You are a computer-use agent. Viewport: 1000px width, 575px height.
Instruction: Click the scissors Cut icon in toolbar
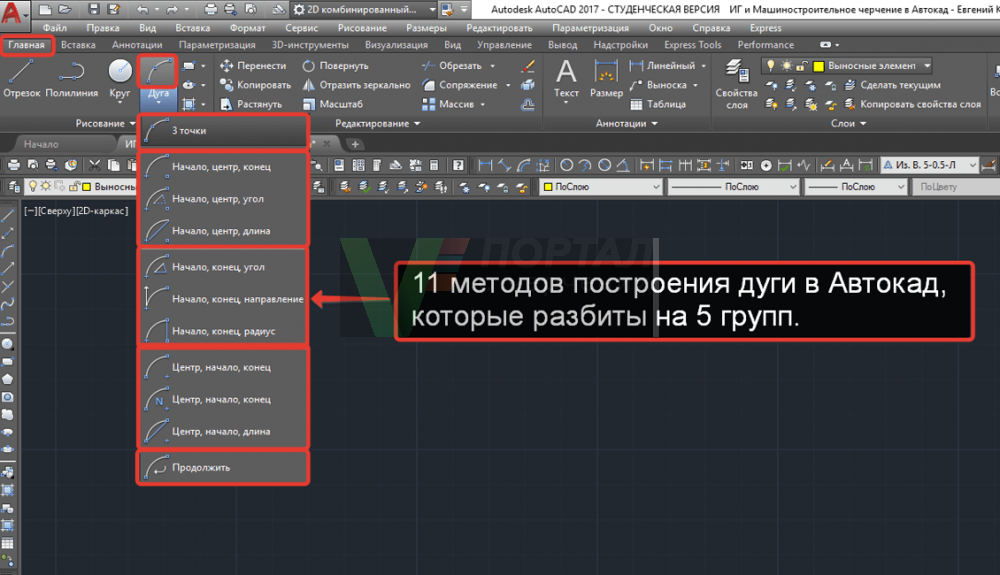tap(94, 165)
